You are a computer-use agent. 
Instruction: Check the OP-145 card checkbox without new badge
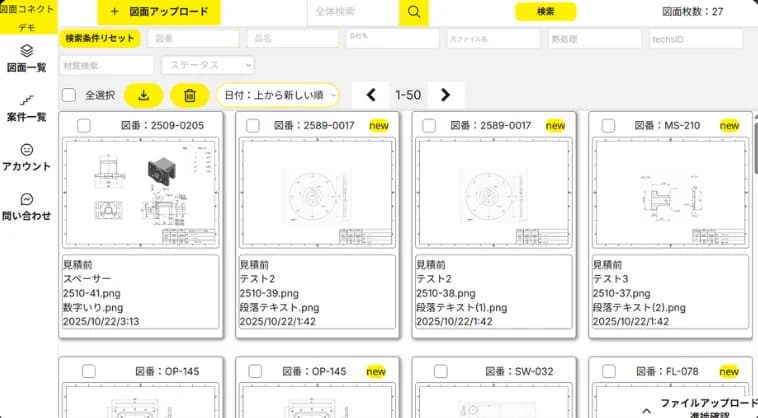pyautogui.click(x=88, y=371)
